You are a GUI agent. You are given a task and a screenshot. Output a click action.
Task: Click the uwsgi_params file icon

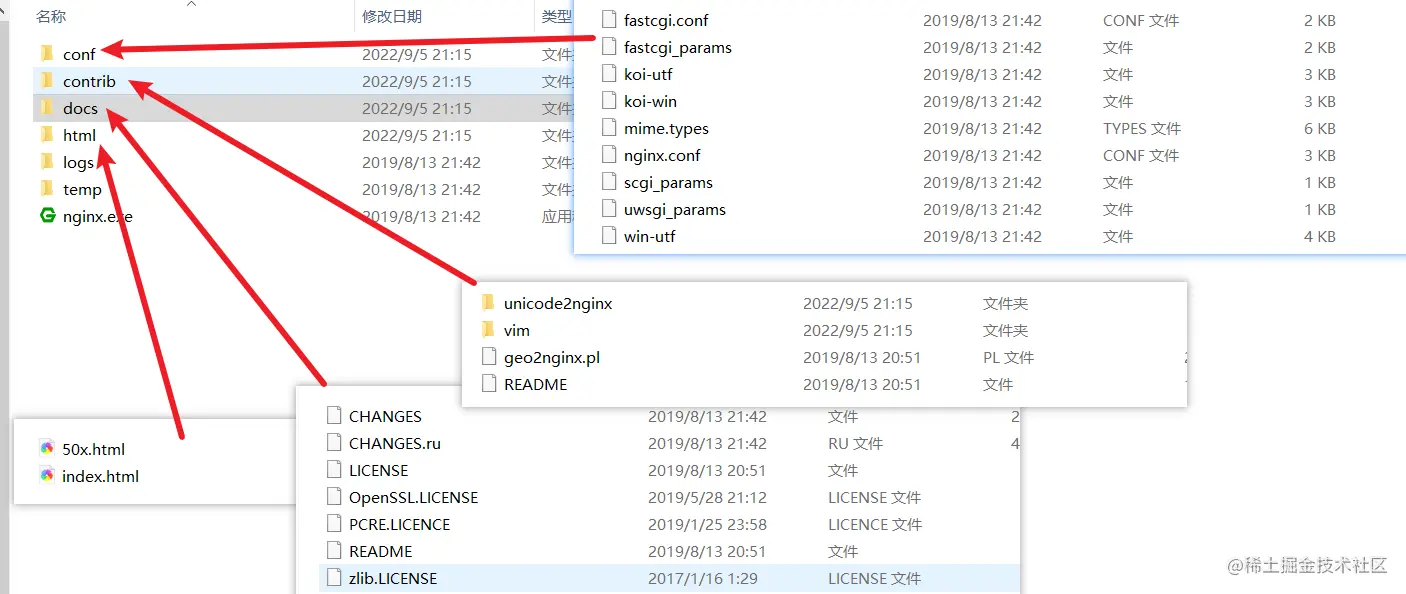tap(608, 209)
